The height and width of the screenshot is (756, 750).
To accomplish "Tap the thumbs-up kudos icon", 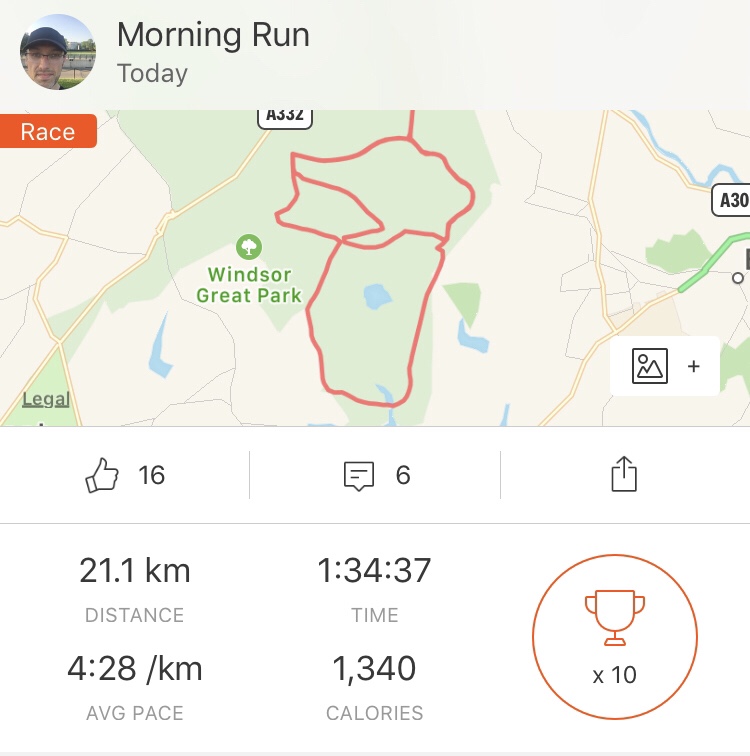I will click(x=103, y=475).
